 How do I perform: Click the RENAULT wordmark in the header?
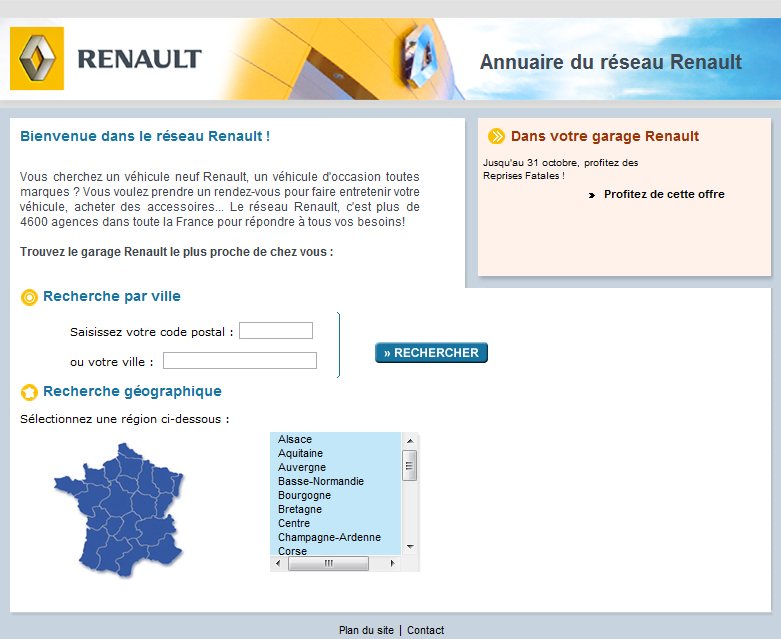(139, 59)
